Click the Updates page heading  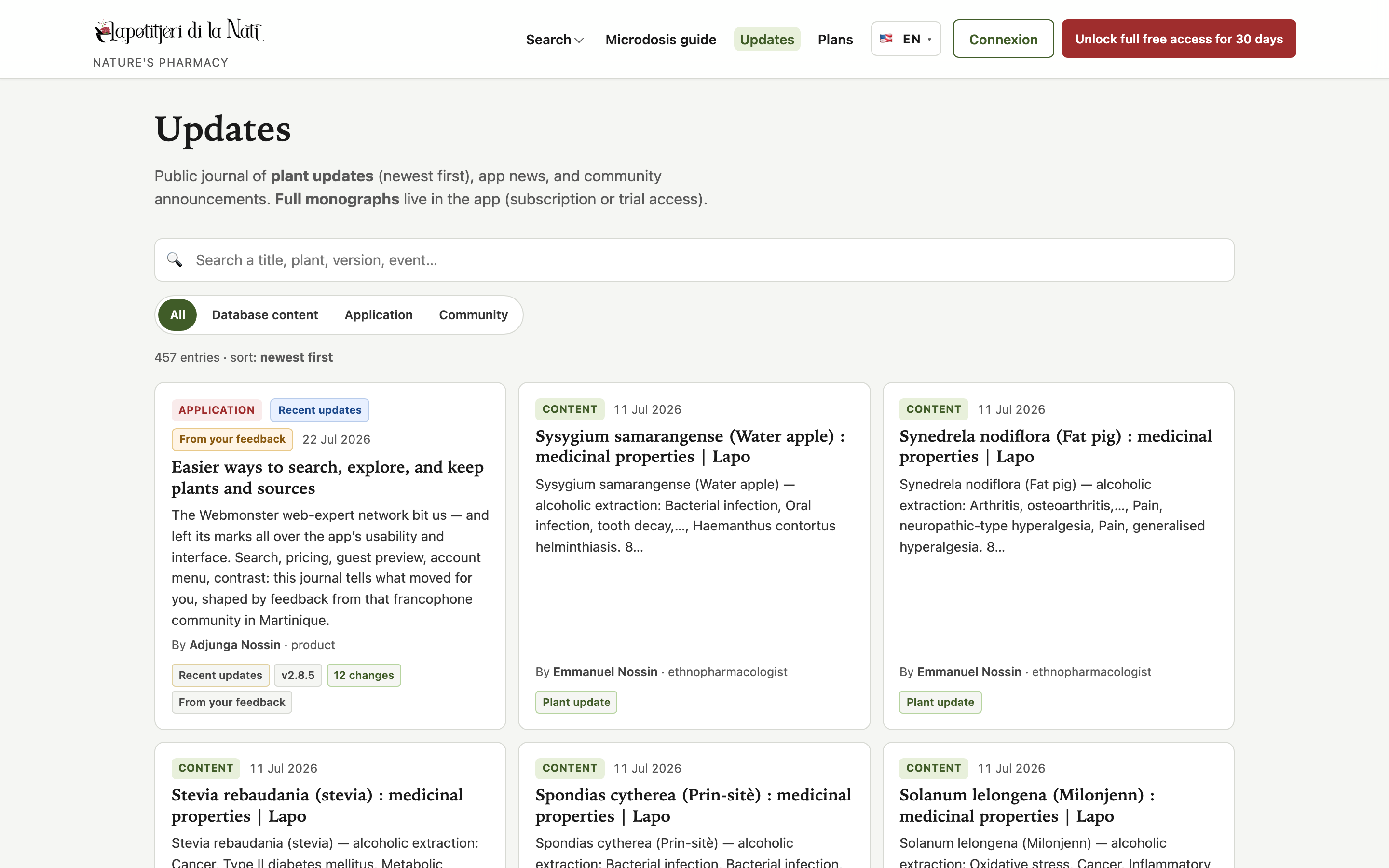pyautogui.click(x=223, y=129)
